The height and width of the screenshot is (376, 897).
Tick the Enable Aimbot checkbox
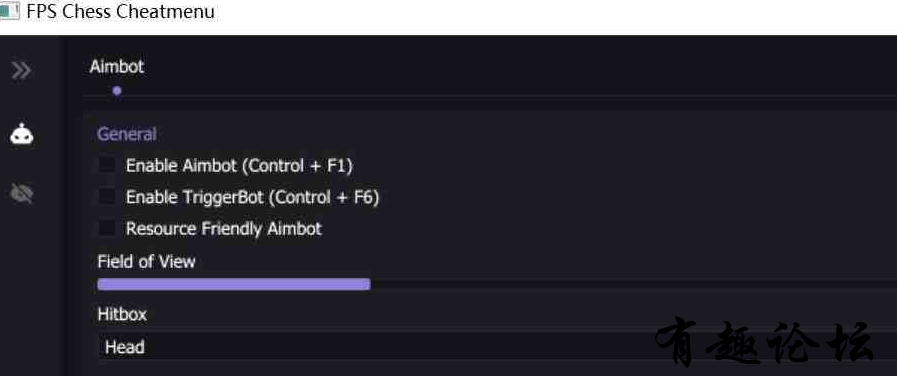(x=107, y=165)
